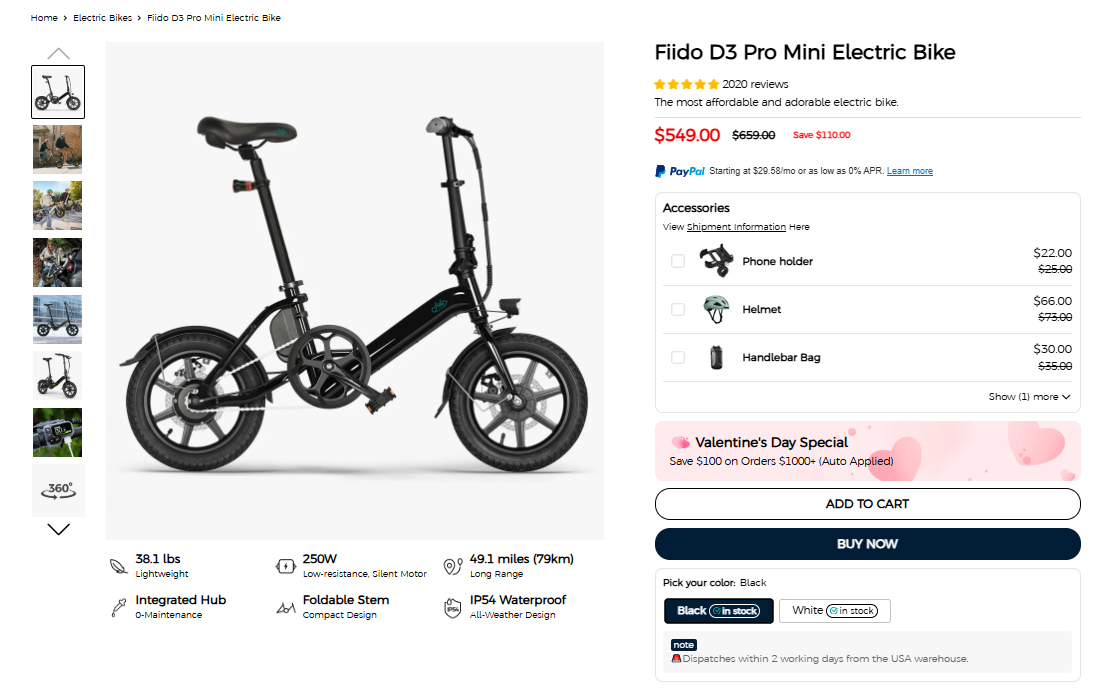
Task: Click the five-star rating icons
Action: pos(687,85)
